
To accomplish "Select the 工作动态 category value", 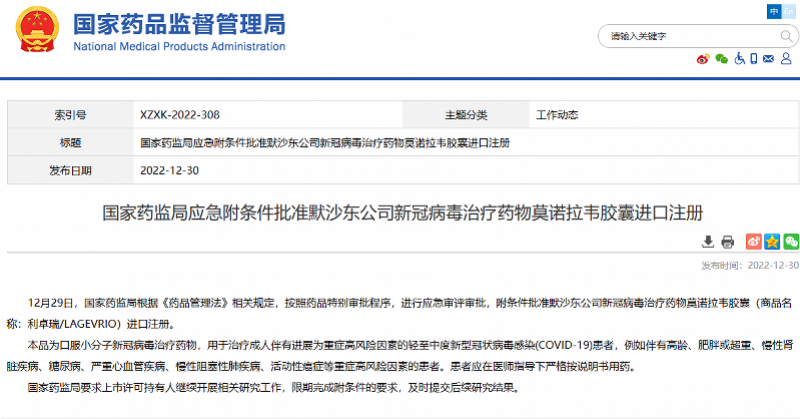I will (x=557, y=115).
